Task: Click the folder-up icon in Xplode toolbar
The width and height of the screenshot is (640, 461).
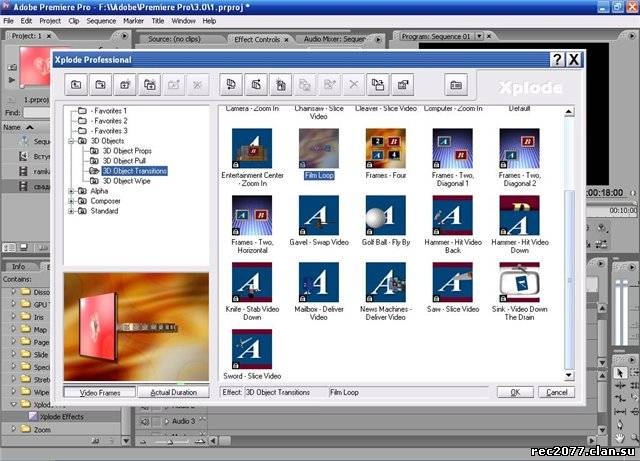Action: [x=76, y=85]
